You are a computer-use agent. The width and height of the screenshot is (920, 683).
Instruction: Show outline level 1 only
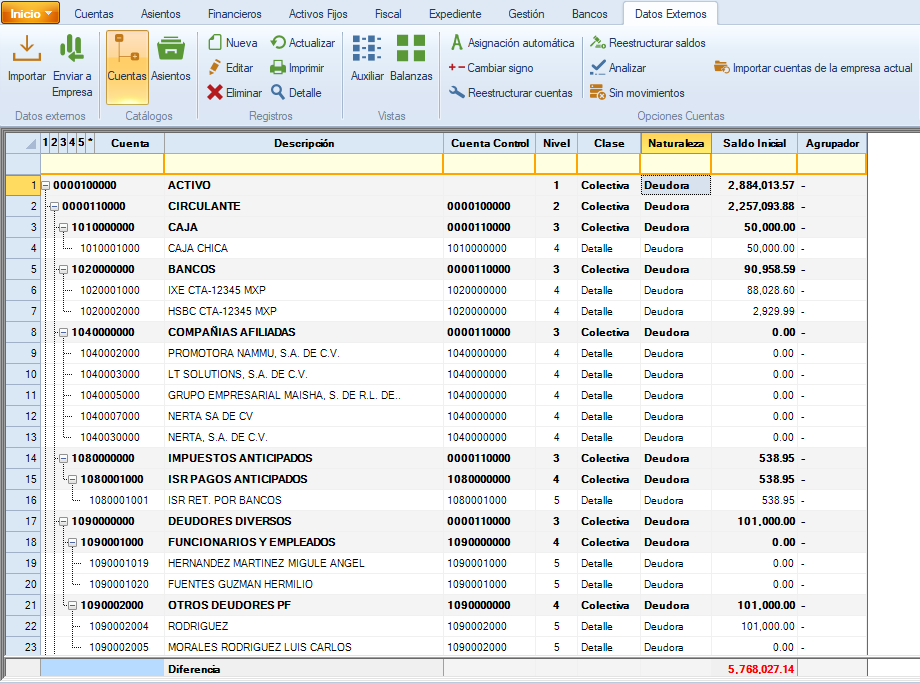coord(45,142)
